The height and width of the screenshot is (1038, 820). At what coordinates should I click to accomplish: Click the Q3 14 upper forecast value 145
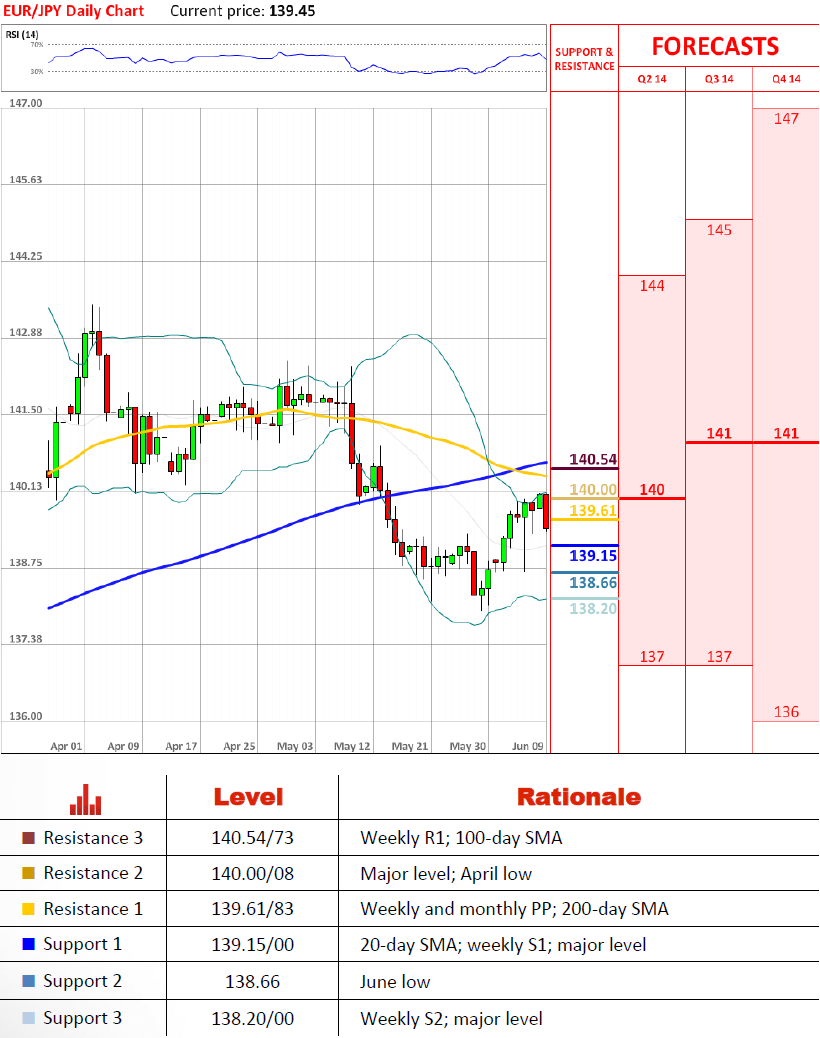pyautogui.click(x=719, y=230)
